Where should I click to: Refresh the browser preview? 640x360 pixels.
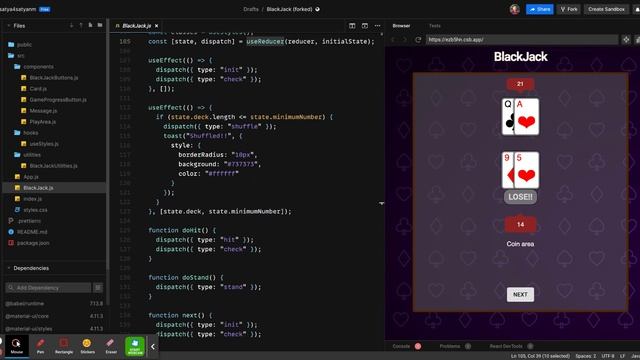pos(418,40)
